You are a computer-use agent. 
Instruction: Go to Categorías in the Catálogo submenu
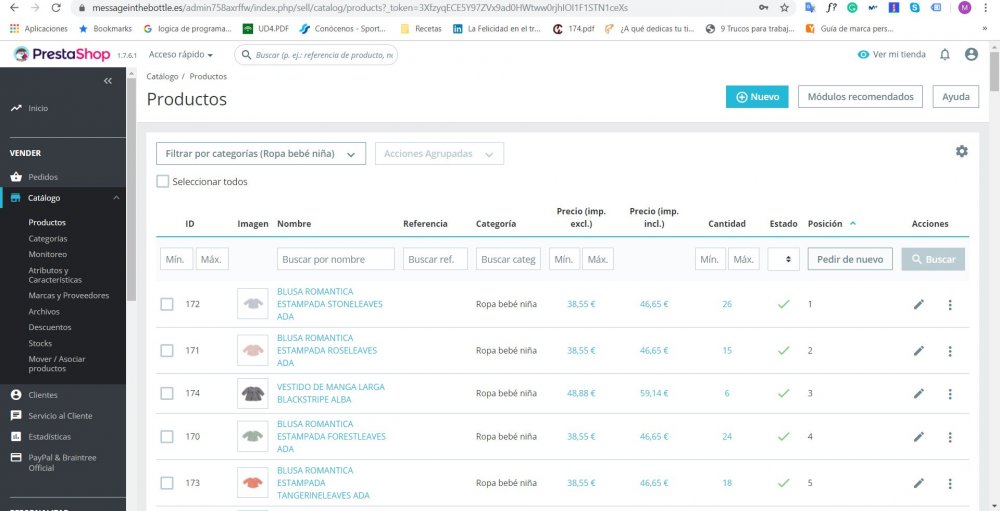(x=48, y=239)
